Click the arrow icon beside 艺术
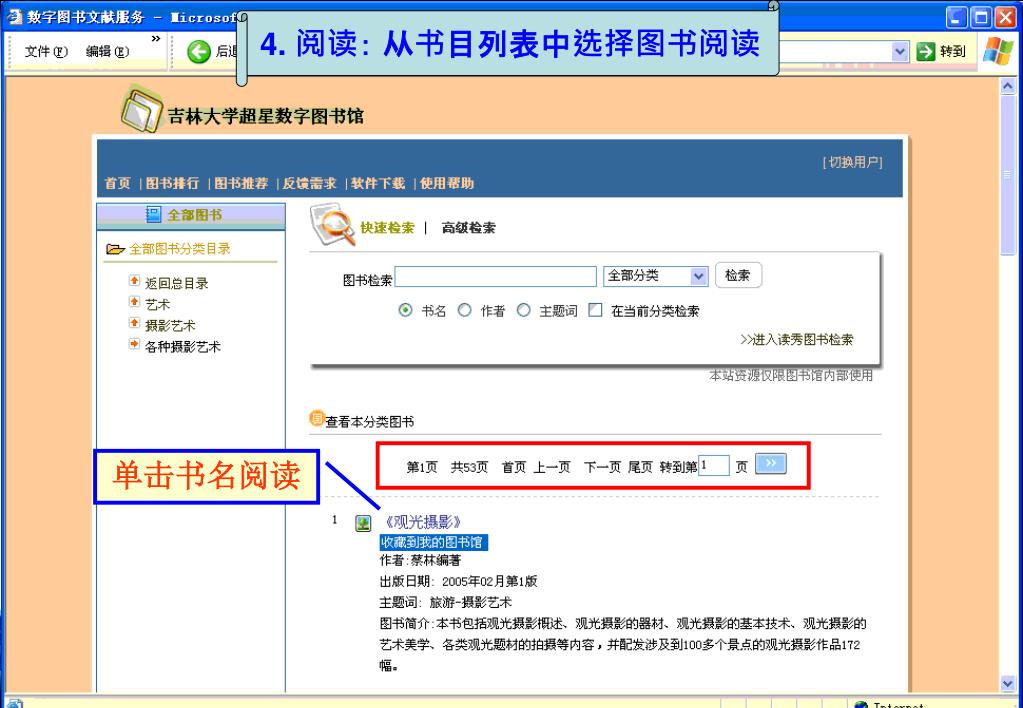 click(x=134, y=301)
